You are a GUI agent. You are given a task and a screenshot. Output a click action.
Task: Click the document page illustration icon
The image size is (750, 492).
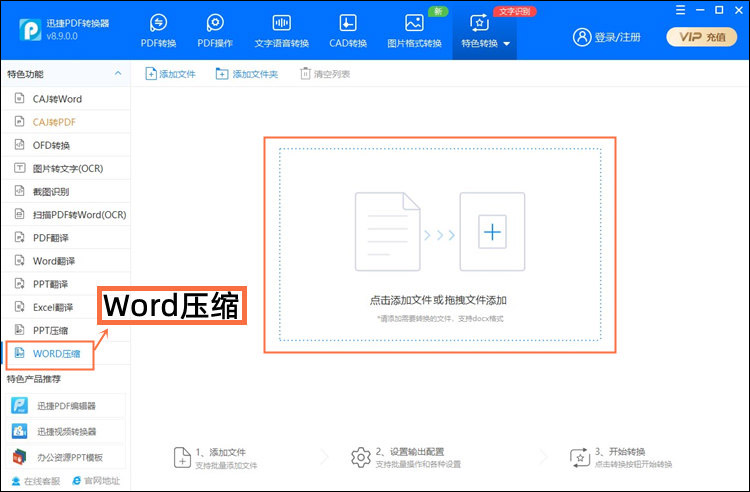387,231
